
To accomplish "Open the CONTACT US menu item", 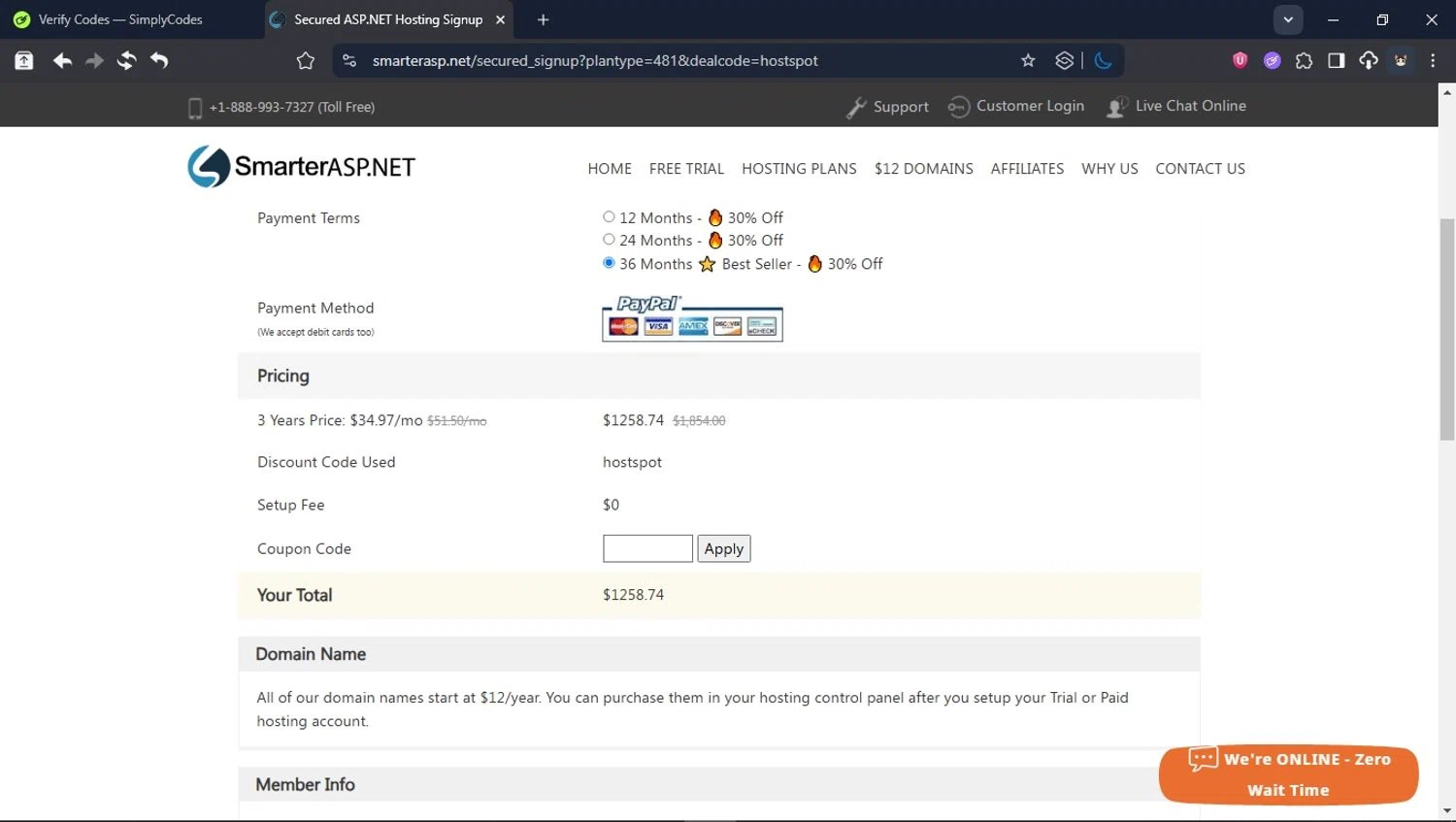I will point(1200,169).
